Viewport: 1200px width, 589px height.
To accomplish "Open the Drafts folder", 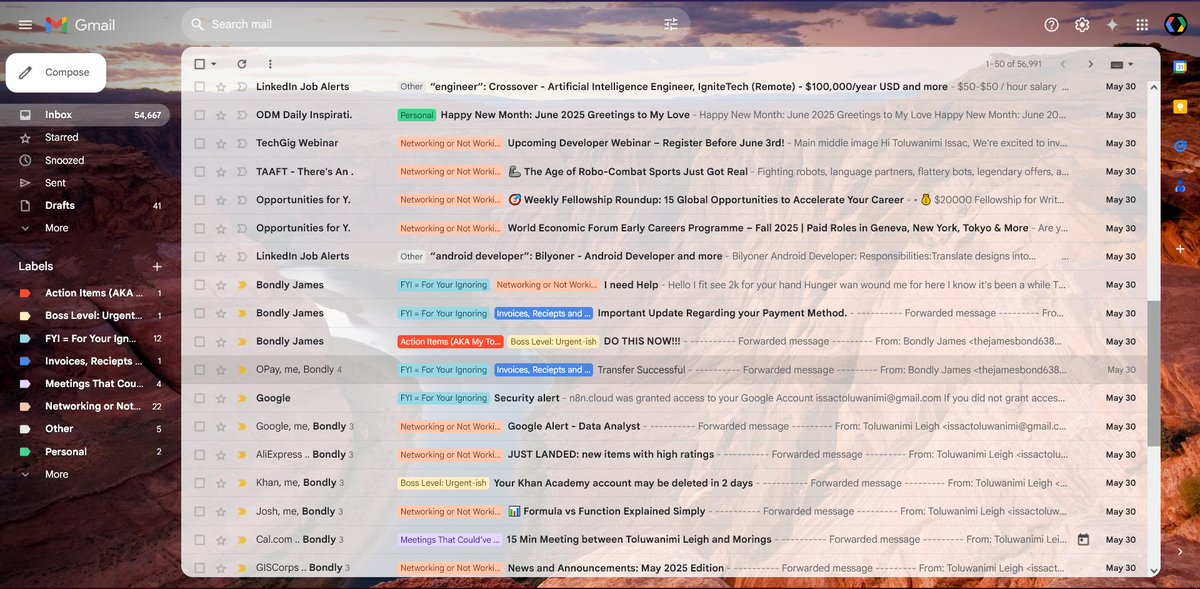I will tap(85, 205).
